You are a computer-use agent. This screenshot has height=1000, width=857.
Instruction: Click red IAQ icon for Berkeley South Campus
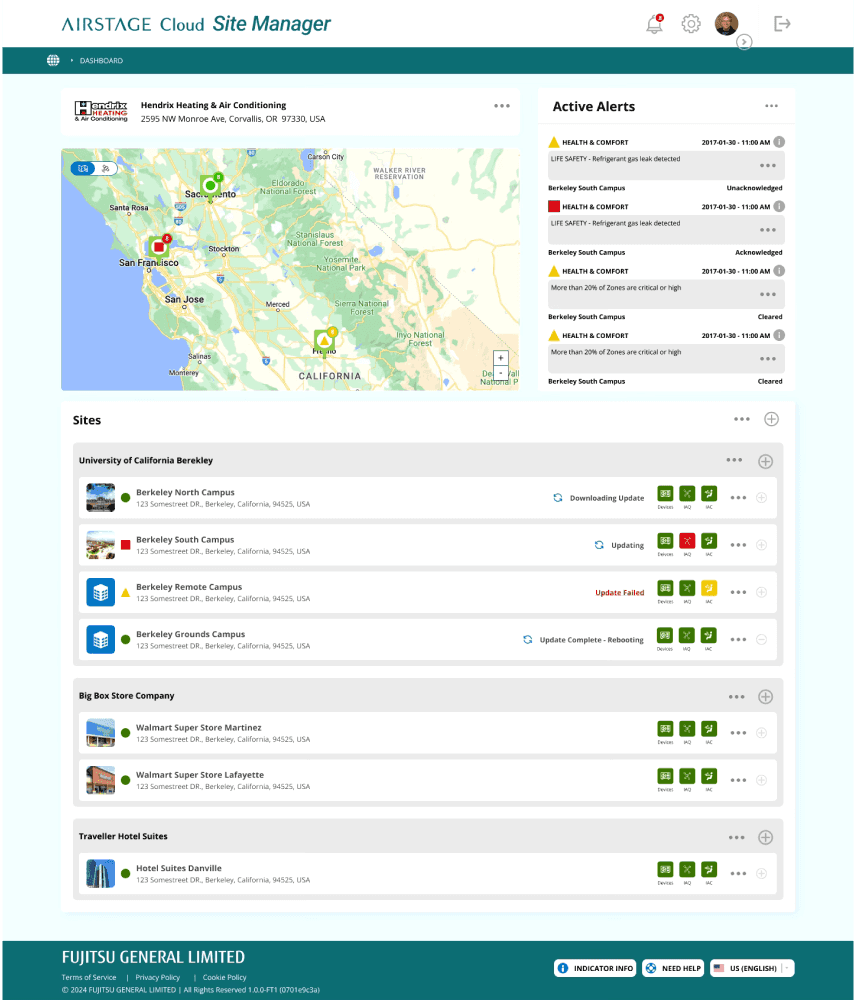687,541
